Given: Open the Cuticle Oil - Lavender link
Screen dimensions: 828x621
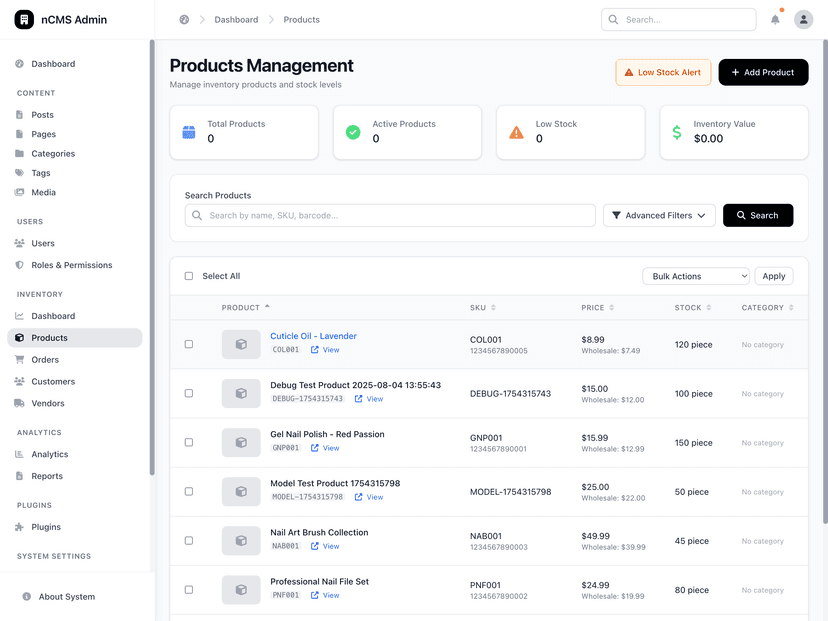Looking at the screenshot, I should coord(313,336).
